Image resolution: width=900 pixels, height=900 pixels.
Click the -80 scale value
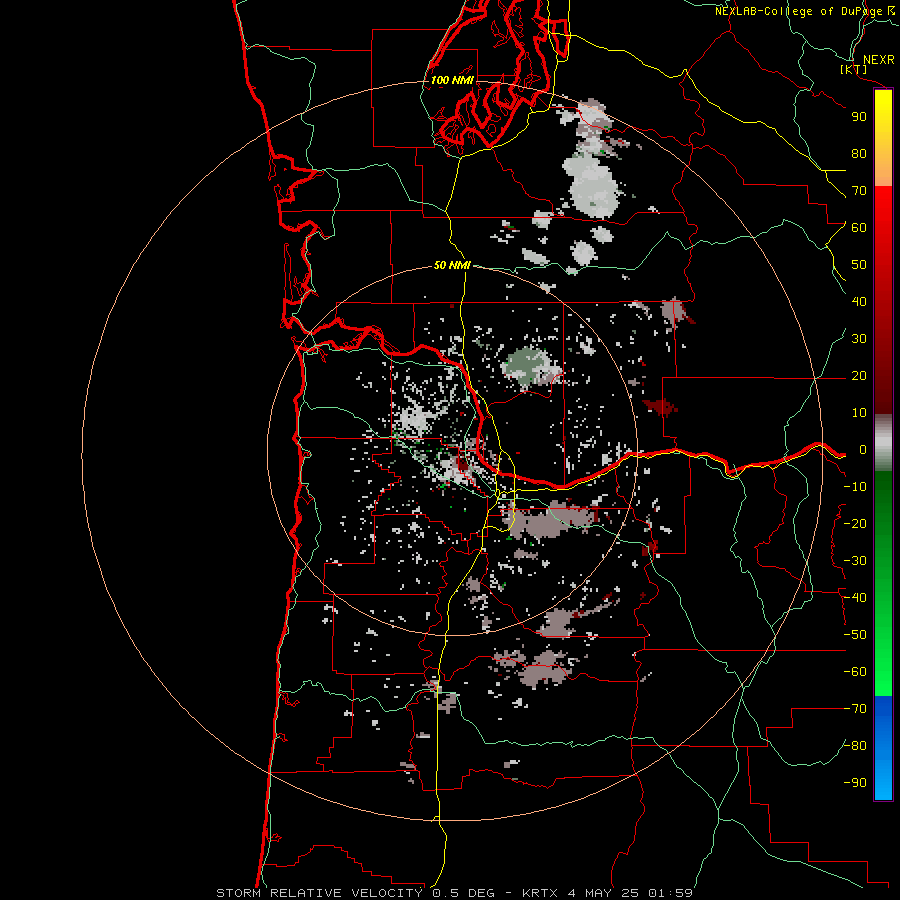pos(855,746)
